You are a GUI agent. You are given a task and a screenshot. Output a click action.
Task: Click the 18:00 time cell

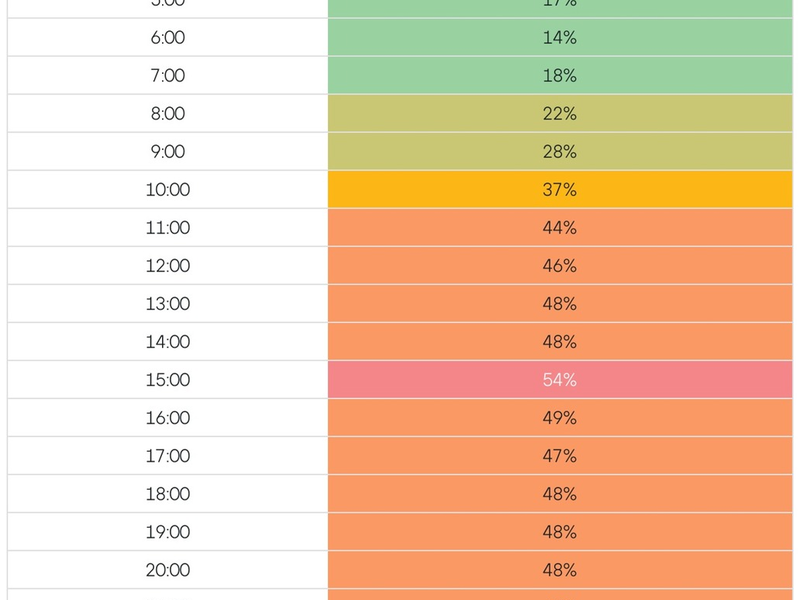(x=168, y=494)
